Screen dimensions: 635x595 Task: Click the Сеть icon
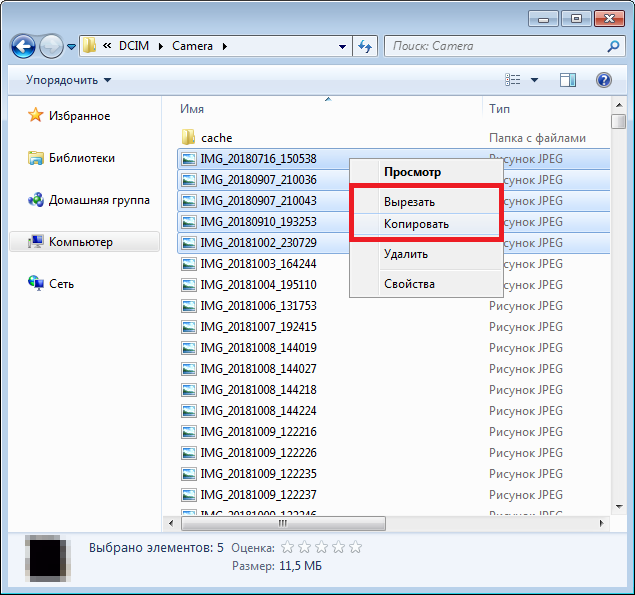(x=36, y=283)
